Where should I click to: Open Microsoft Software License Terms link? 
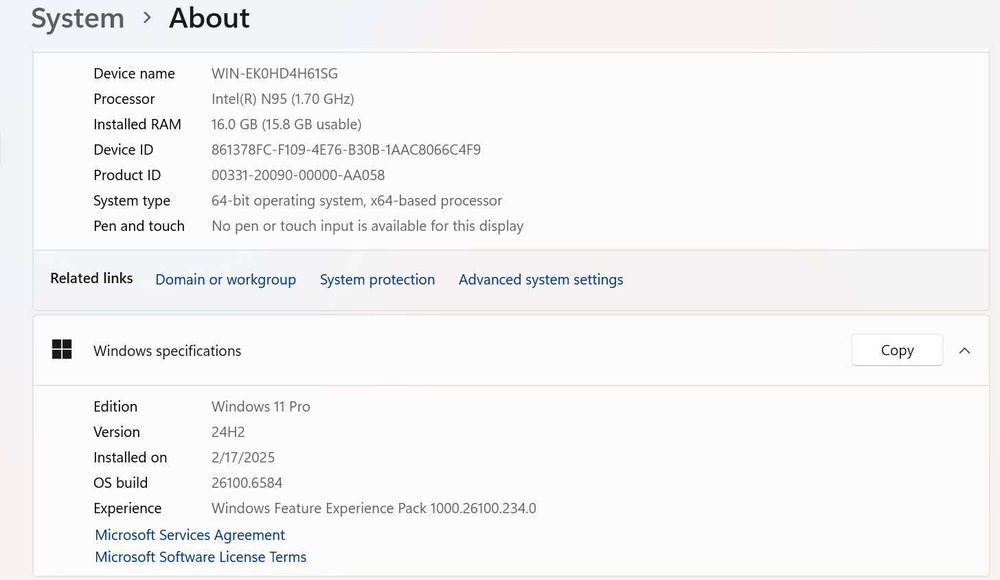tap(200, 557)
